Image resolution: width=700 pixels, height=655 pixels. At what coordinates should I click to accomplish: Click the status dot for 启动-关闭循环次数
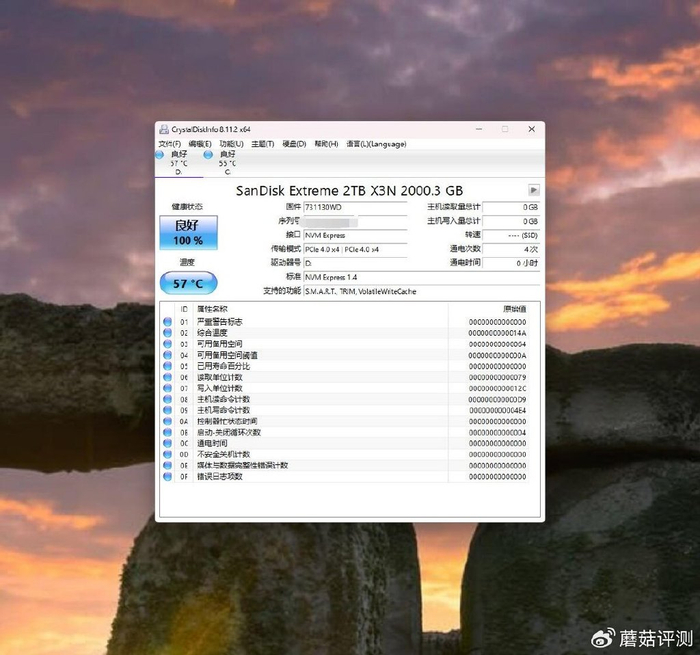(167, 432)
